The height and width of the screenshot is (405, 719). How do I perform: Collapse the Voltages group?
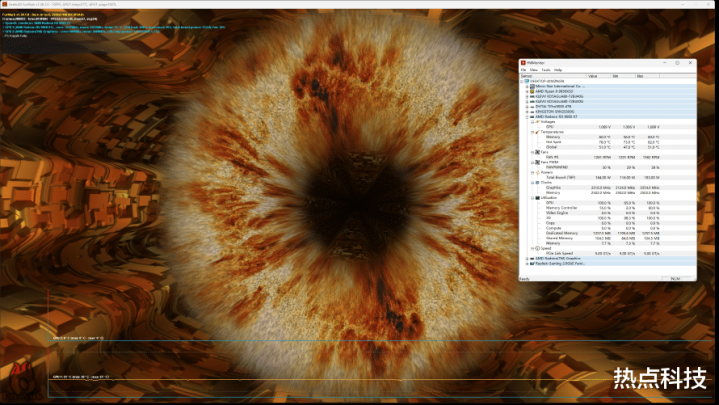pos(532,122)
